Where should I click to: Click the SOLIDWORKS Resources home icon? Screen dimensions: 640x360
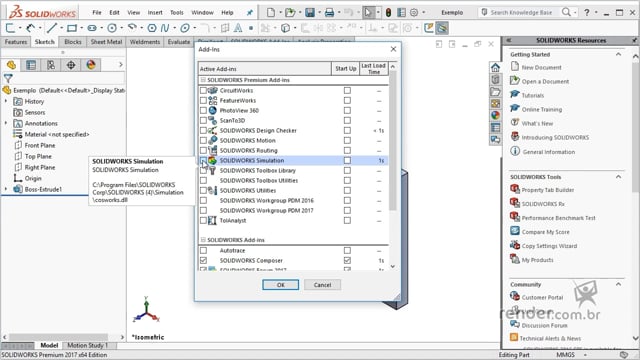(x=496, y=67)
